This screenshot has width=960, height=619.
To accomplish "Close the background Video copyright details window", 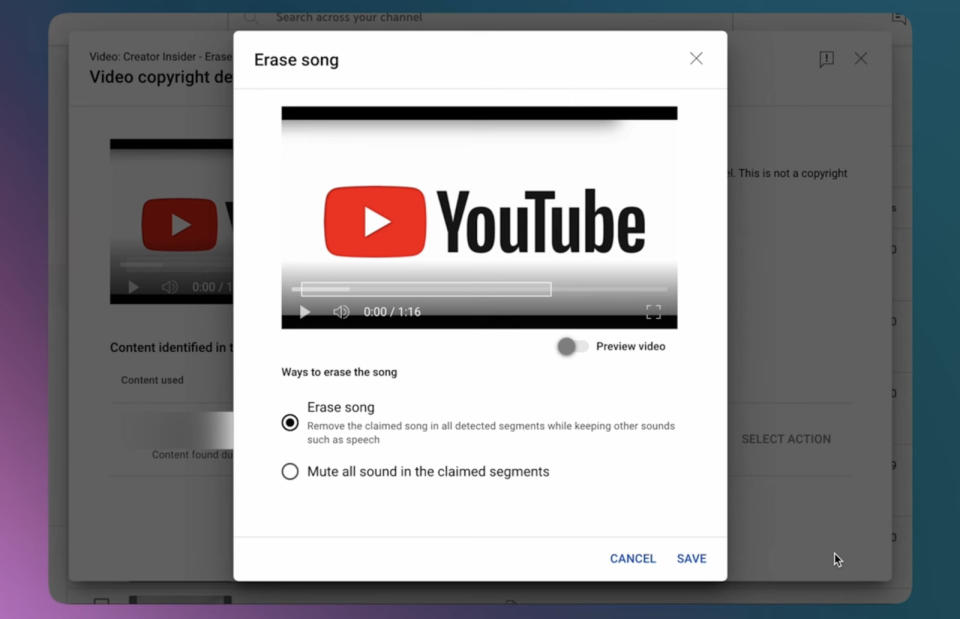I will (x=861, y=59).
